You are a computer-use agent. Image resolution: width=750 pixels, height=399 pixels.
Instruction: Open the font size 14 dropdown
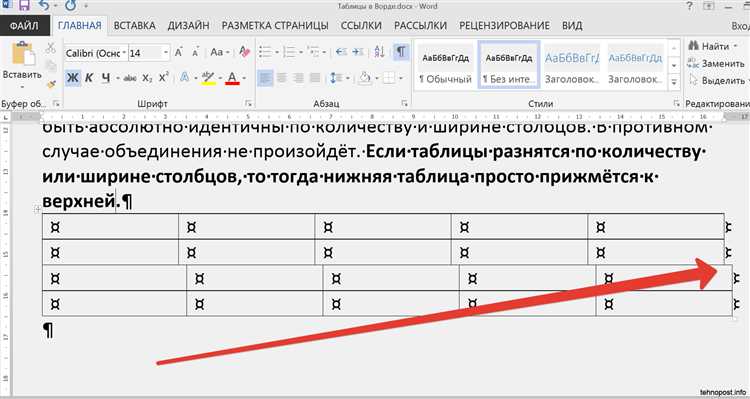click(x=166, y=53)
